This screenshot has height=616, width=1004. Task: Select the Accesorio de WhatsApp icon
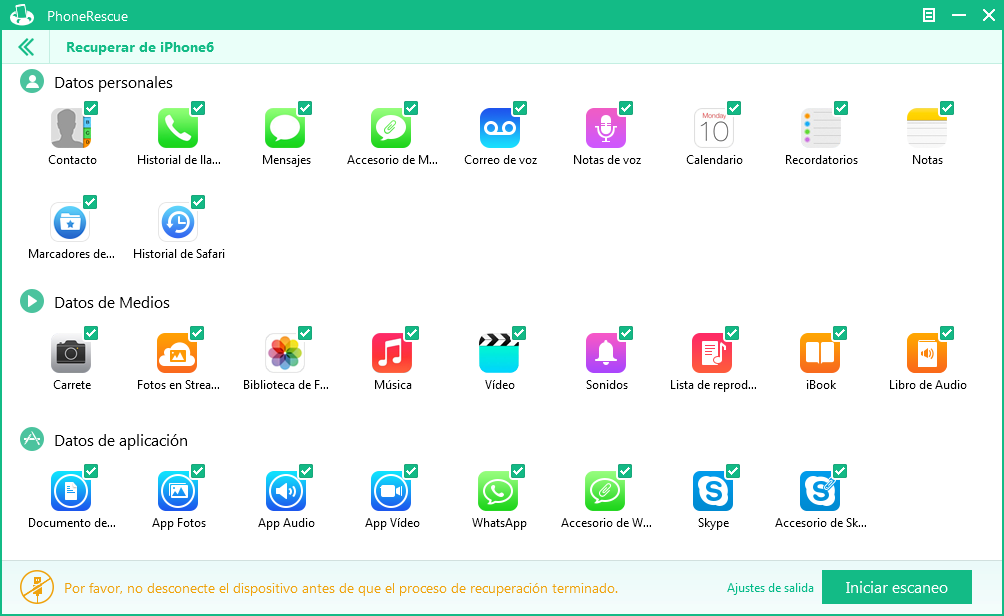click(x=604, y=491)
